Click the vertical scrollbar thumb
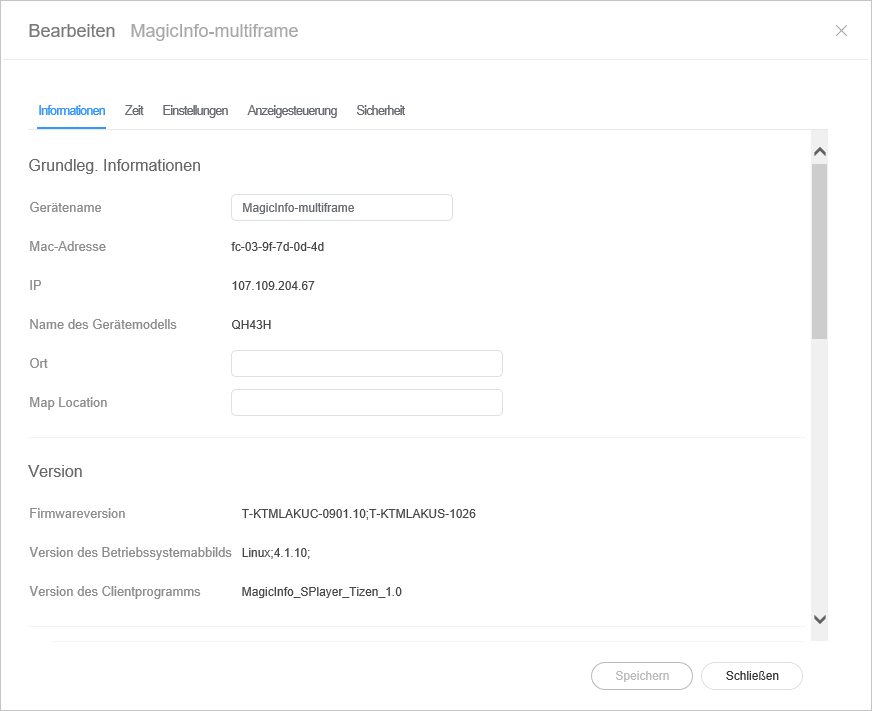The height and width of the screenshot is (711, 872). [x=819, y=250]
